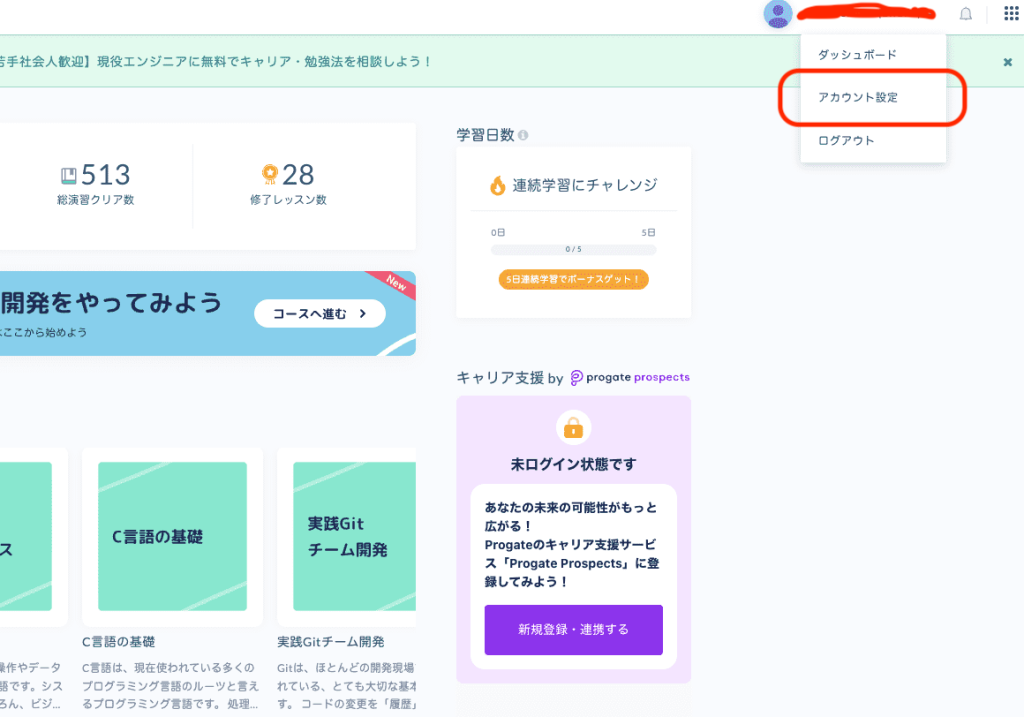Viewport: 1024px width, 717px height.
Task: Open the 実践Gitチーム開発 course title link
Action: tap(330, 641)
